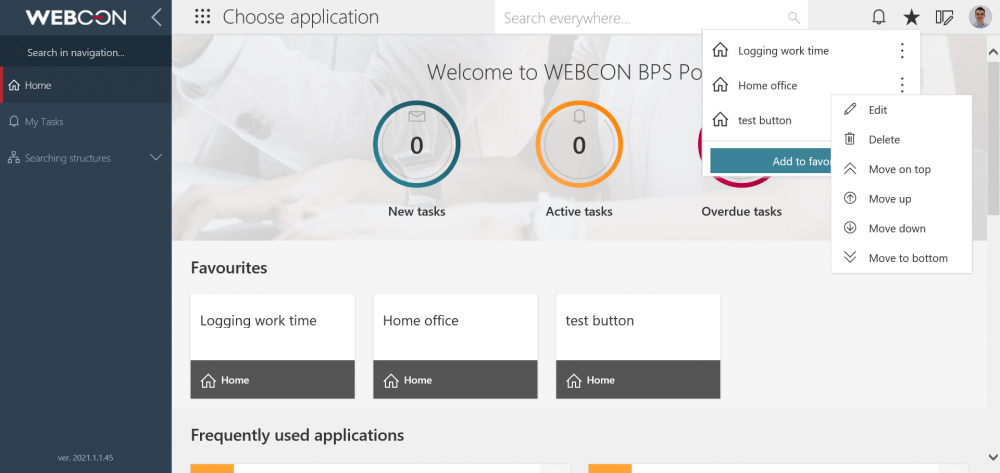Screen dimensions: 1000x473
Task: Click the Search everywhere field
Action: click(x=651, y=18)
